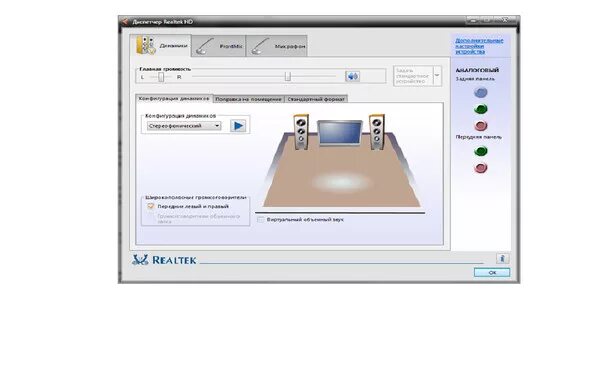Mute sound with the speaker icon button
600x367 pixels.
click(352, 77)
